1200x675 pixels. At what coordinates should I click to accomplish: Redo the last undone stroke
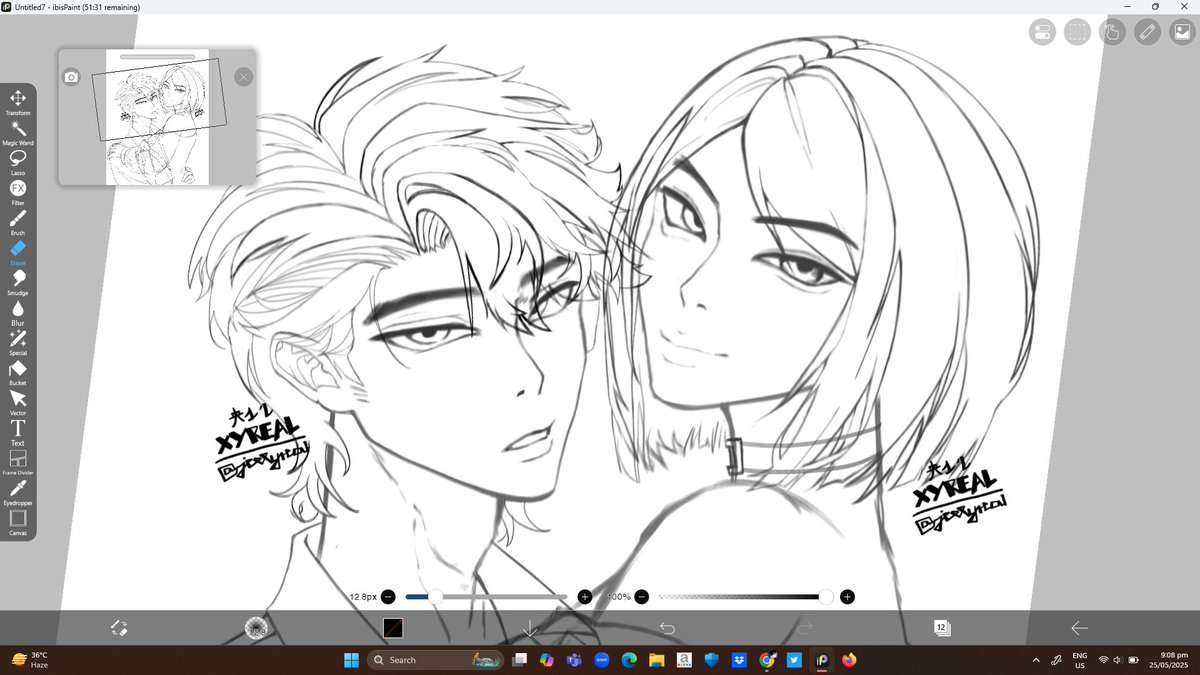click(805, 628)
